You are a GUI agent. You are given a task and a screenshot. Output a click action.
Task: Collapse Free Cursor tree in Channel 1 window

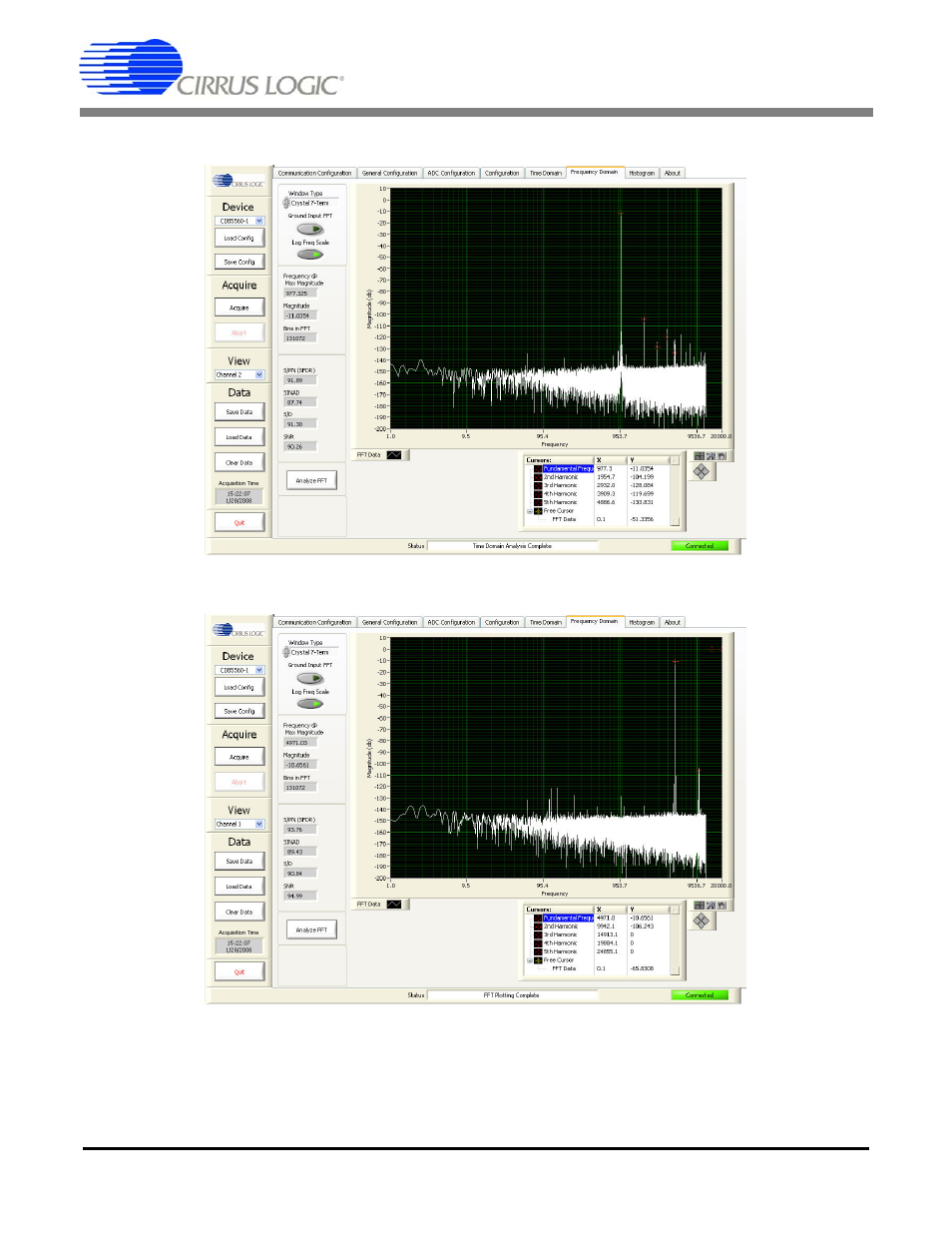530,960
